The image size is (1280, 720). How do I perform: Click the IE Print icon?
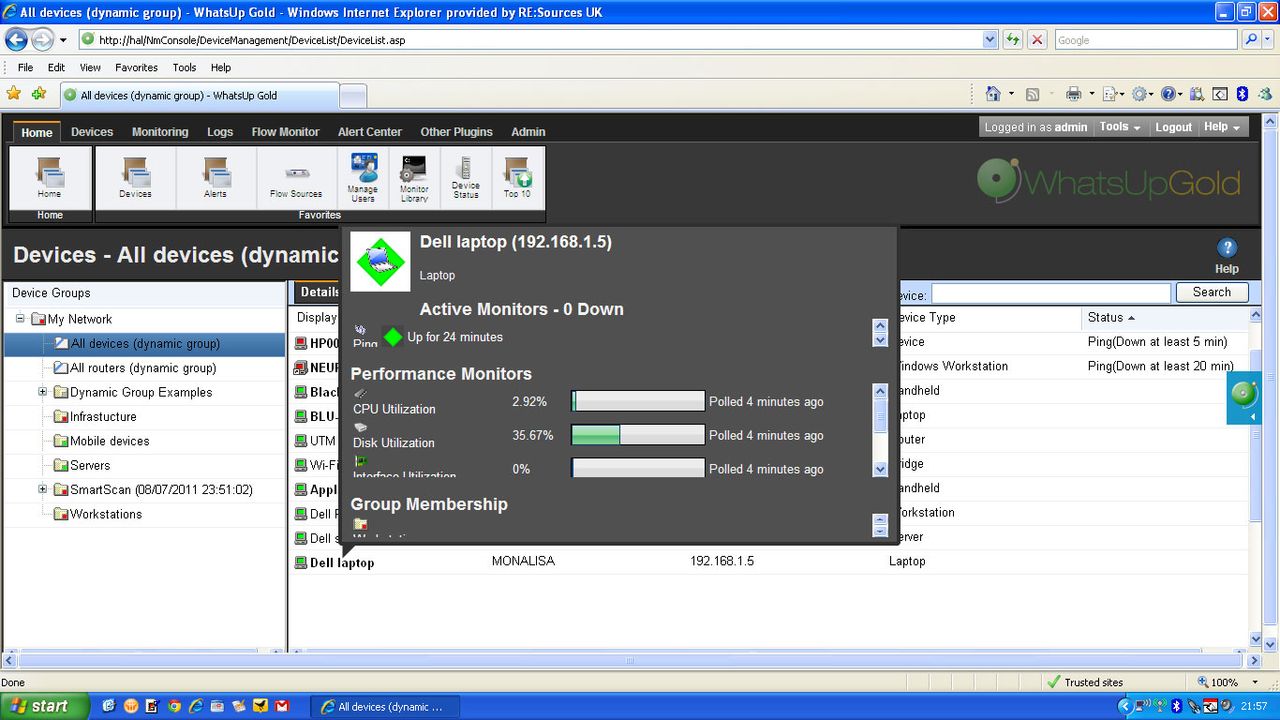[x=1074, y=94]
